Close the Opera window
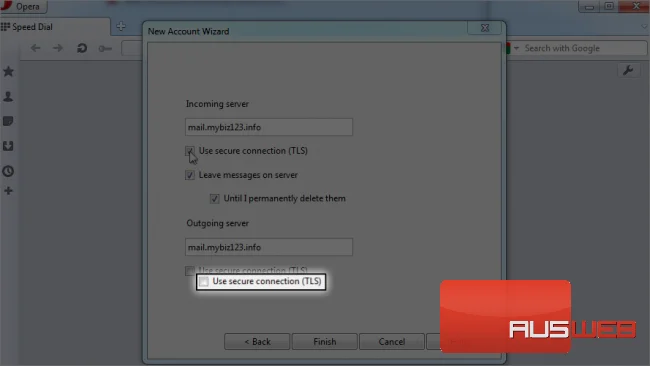Image resolution: width=650 pixels, height=366 pixels. pyautogui.click(x=636, y=6)
